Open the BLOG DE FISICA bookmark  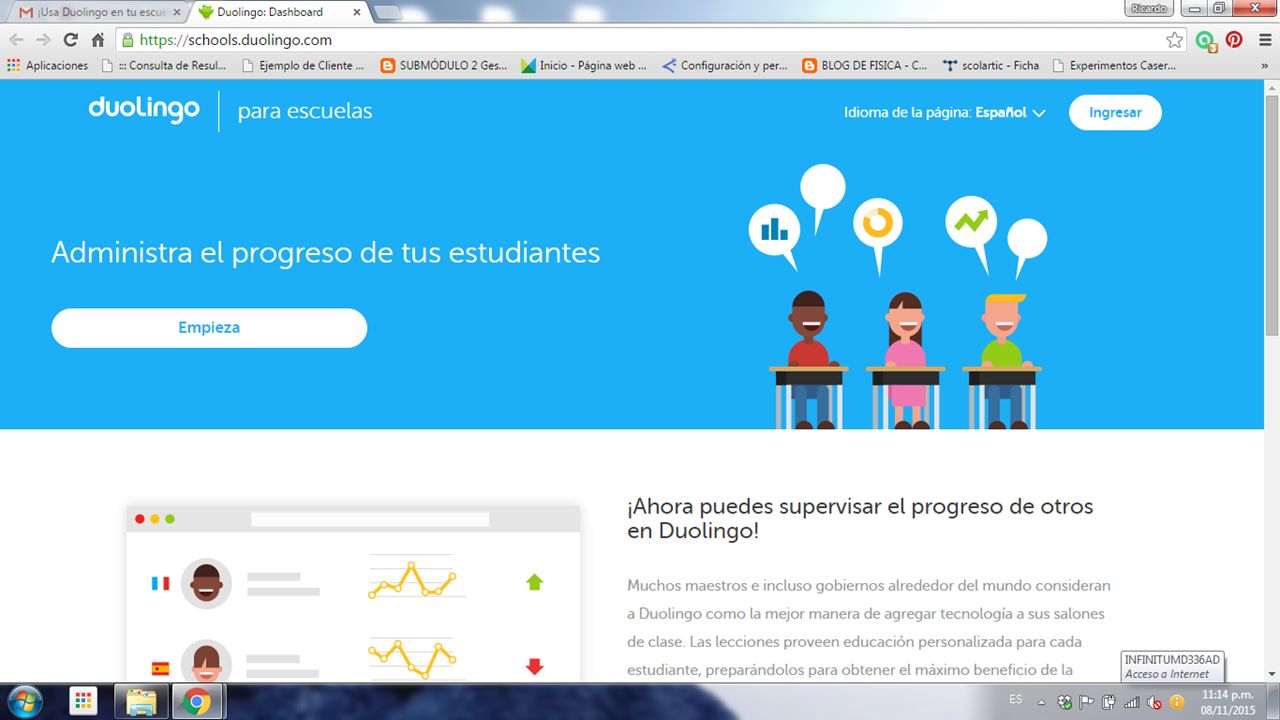(x=866, y=66)
